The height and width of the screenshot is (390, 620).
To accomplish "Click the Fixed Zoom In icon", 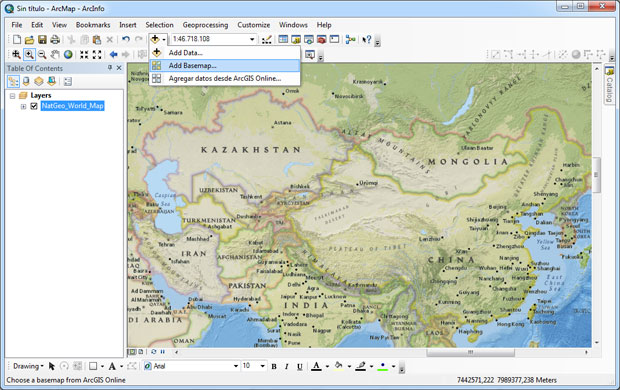I will [84, 54].
